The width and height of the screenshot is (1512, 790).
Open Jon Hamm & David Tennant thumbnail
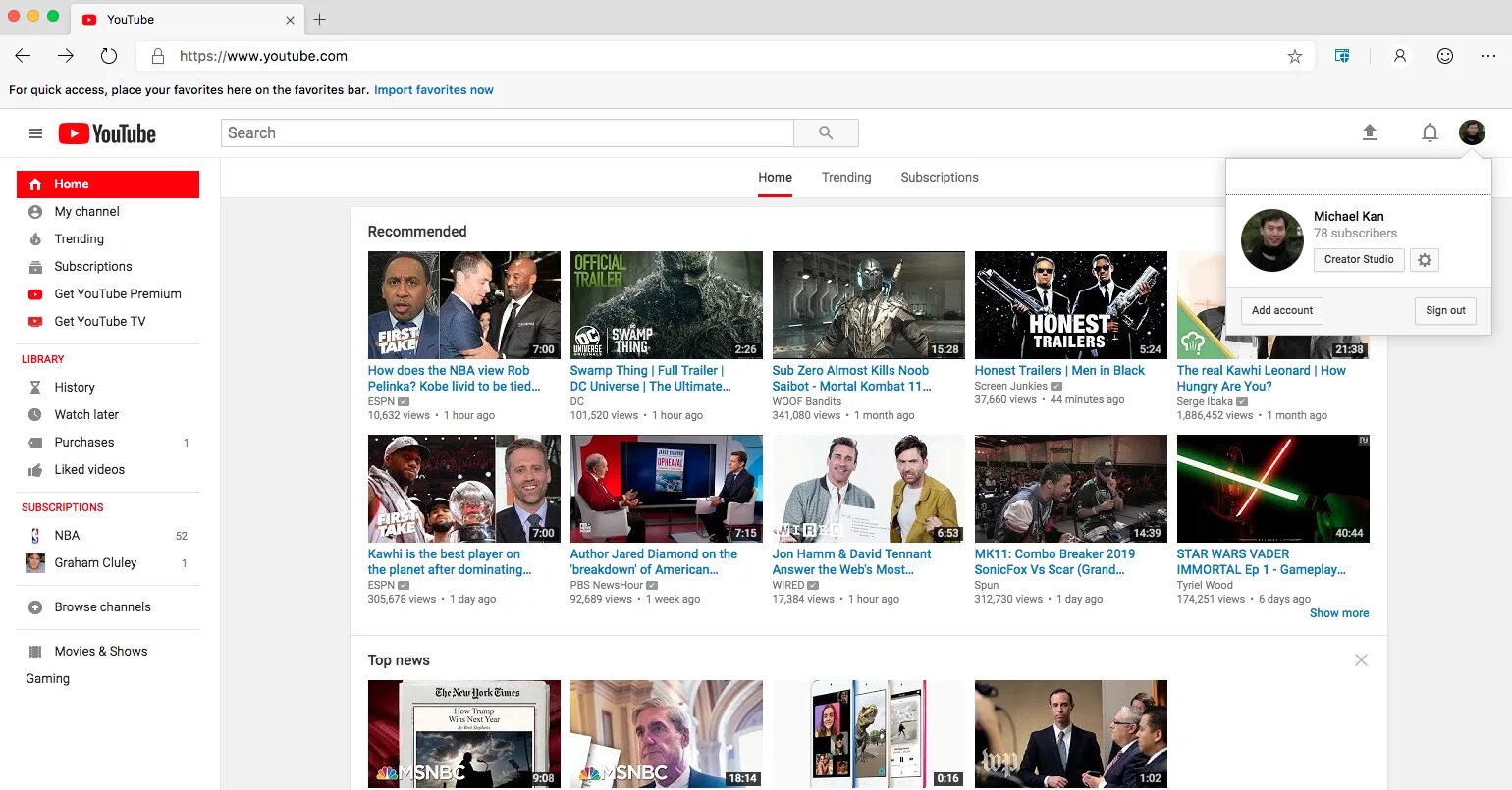coord(869,489)
